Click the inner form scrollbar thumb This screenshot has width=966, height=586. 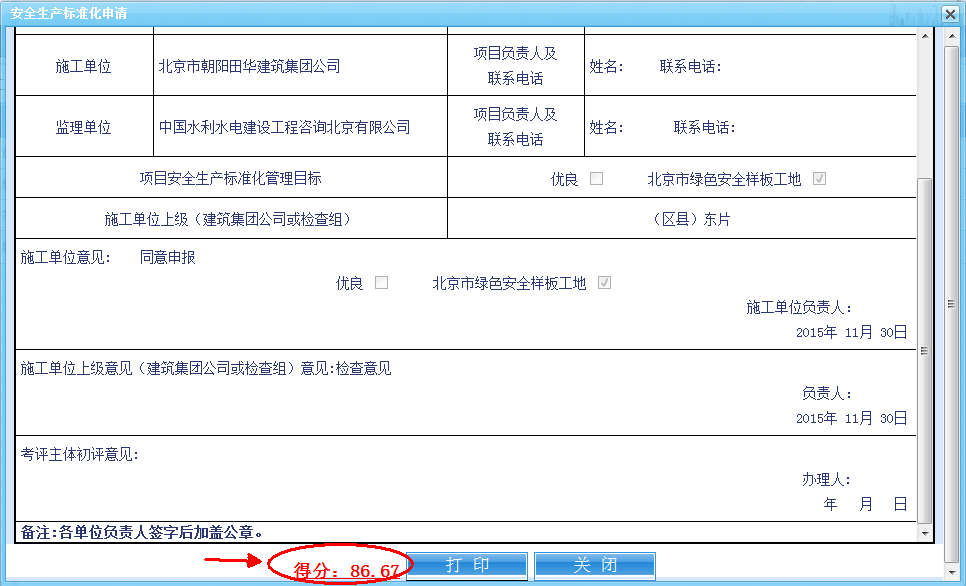924,350
